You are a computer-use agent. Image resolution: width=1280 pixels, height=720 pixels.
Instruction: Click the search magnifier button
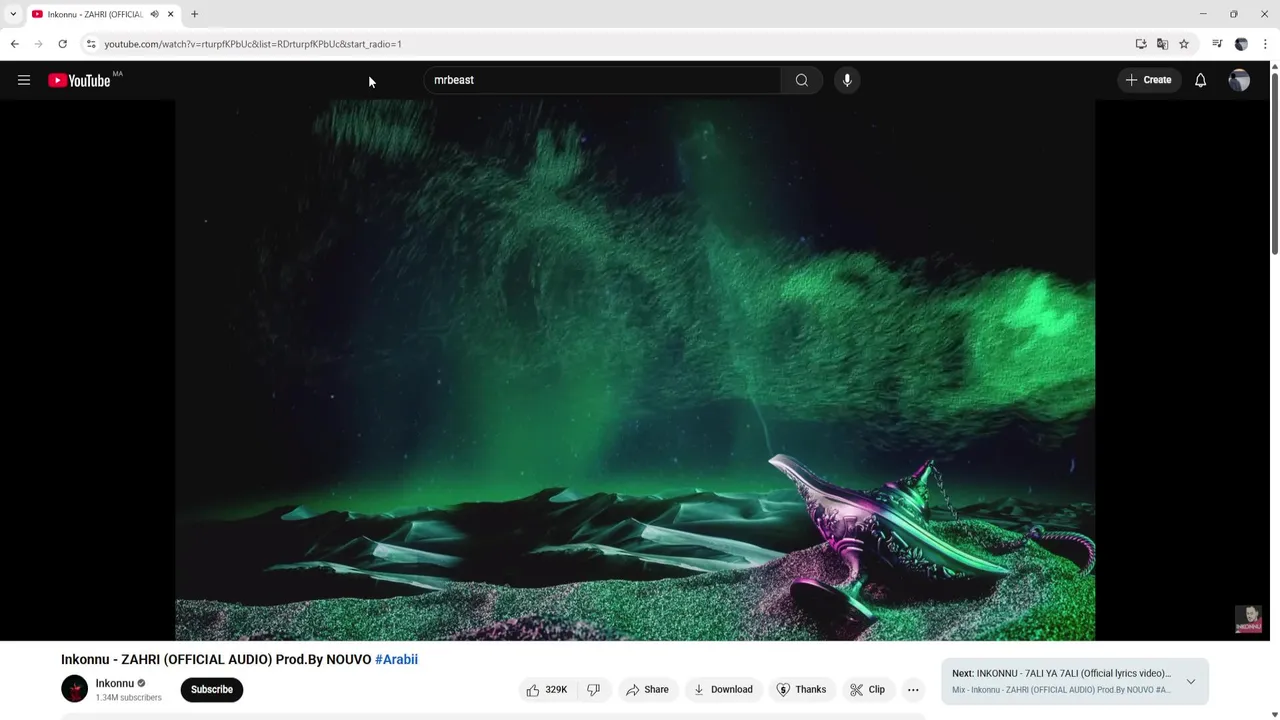click(x=802, y=80)
